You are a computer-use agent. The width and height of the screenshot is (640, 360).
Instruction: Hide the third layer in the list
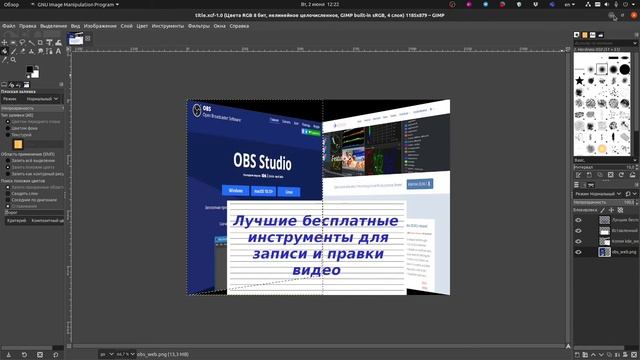578,241
